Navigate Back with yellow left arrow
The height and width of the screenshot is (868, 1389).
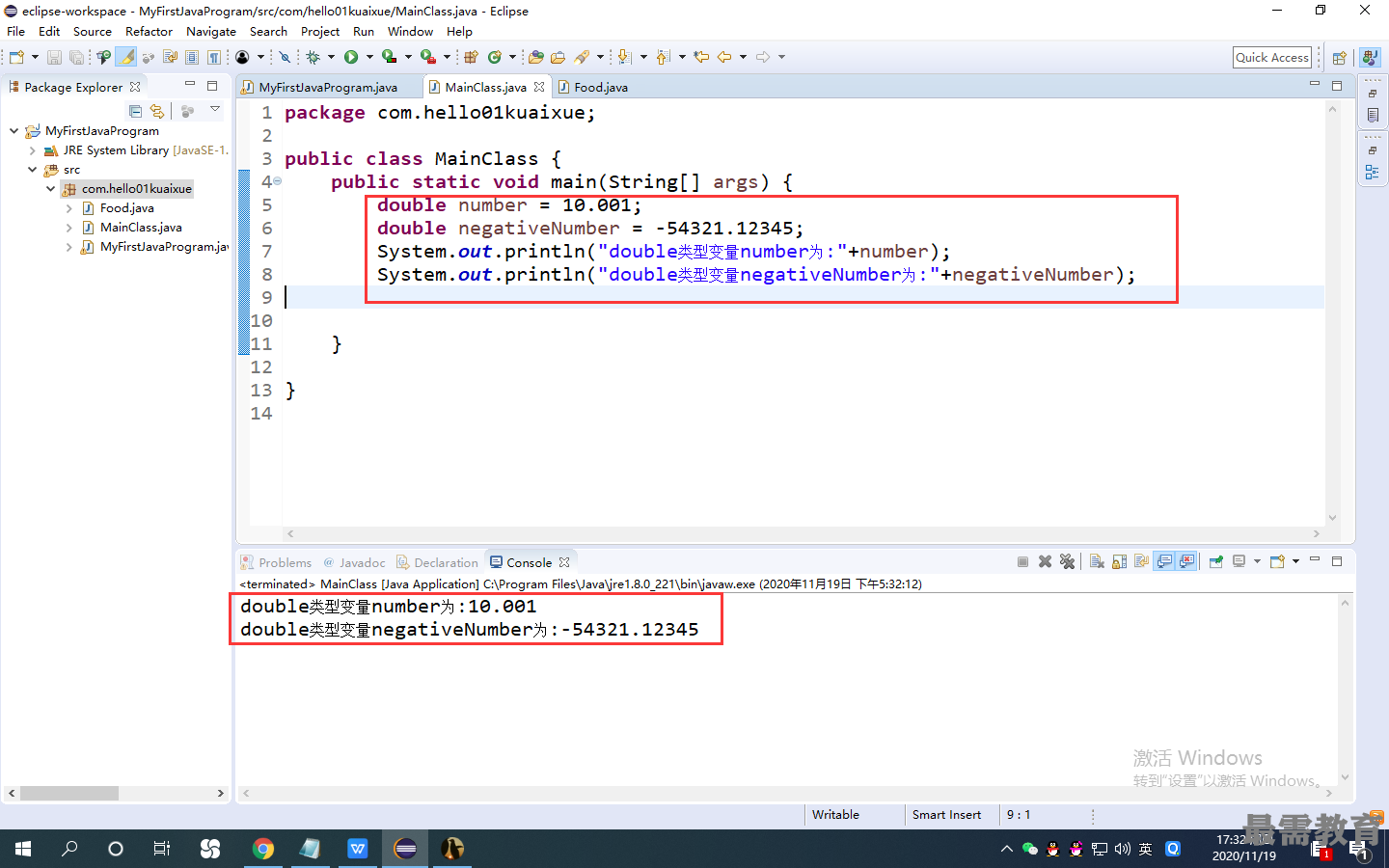pyautogui.click(x=724, y=57)
